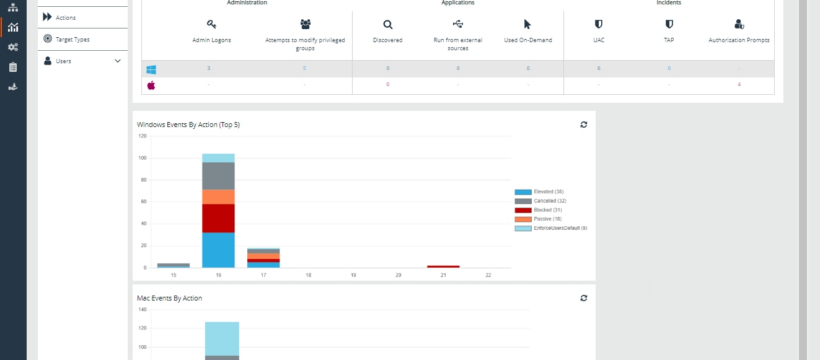
Task: Expand the Users menu chevron
Action: 118,61
